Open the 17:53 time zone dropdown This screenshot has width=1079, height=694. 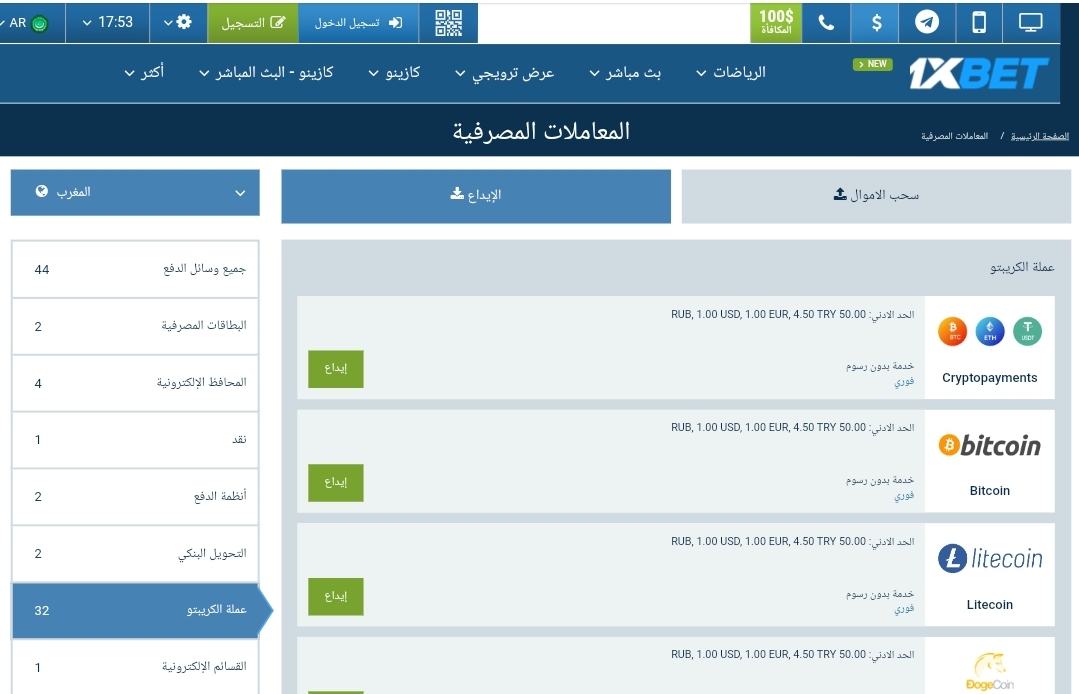[107, 23]
